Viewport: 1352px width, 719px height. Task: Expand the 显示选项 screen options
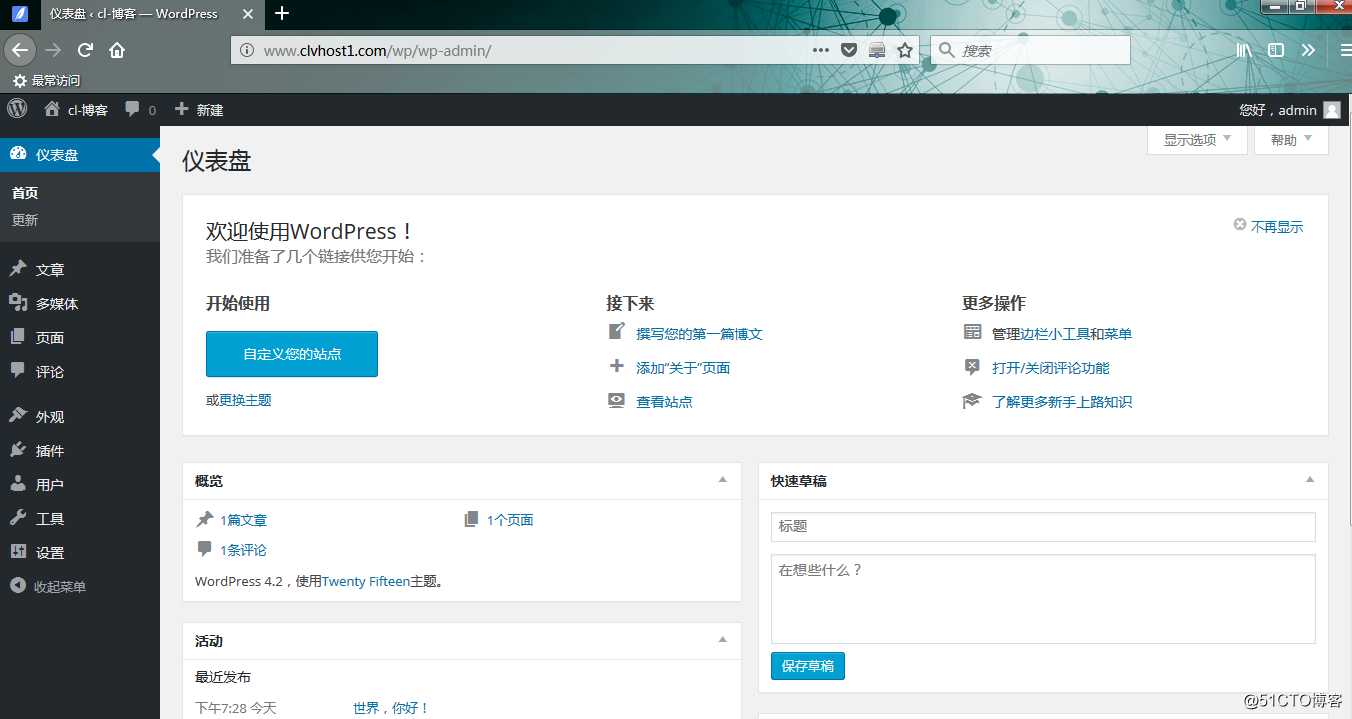tap(1197, 140)
